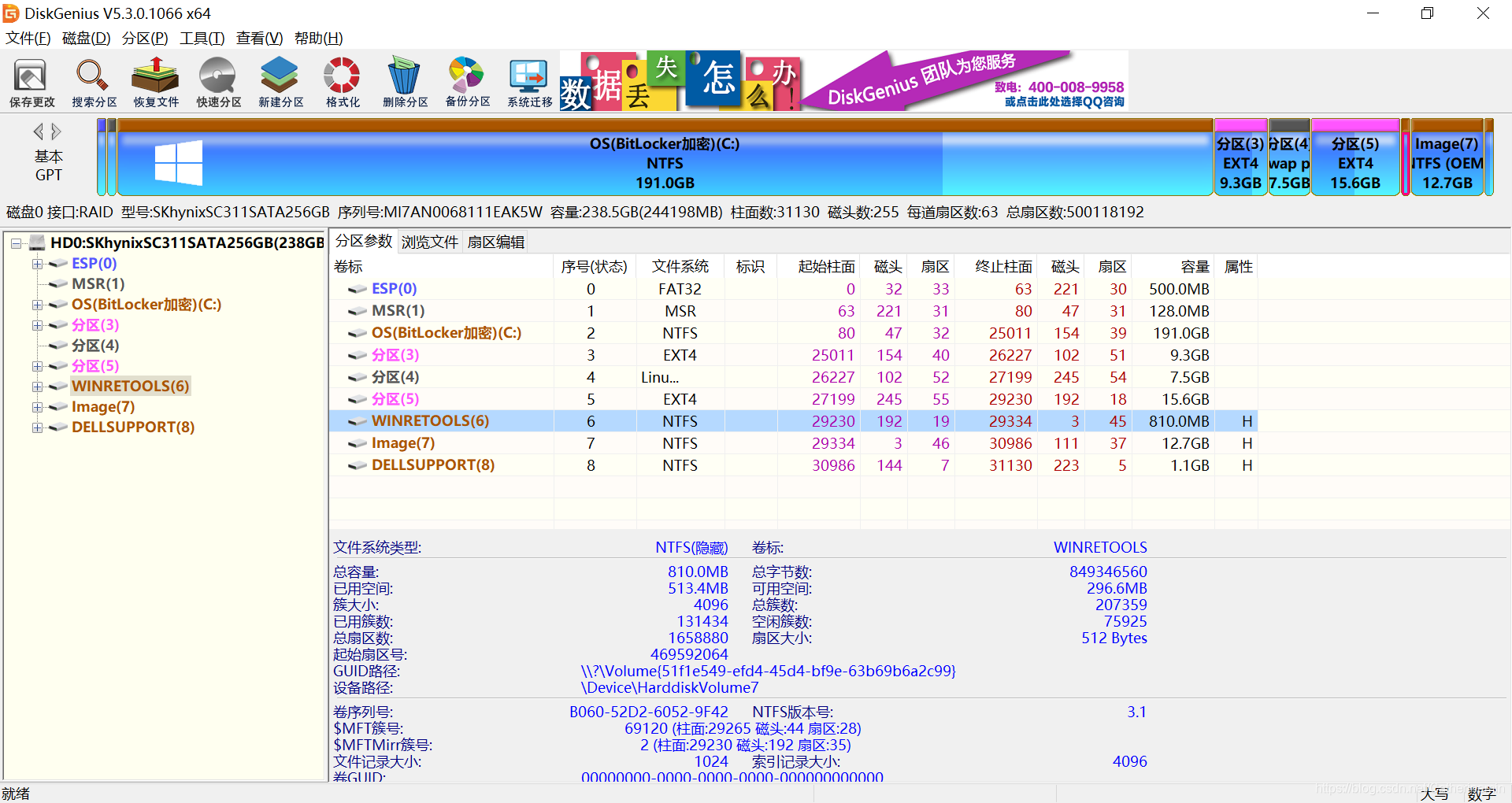Click the GUID路径 volume path value
The height and width of the screenshot is (803, 1512).
pos(768,671)
